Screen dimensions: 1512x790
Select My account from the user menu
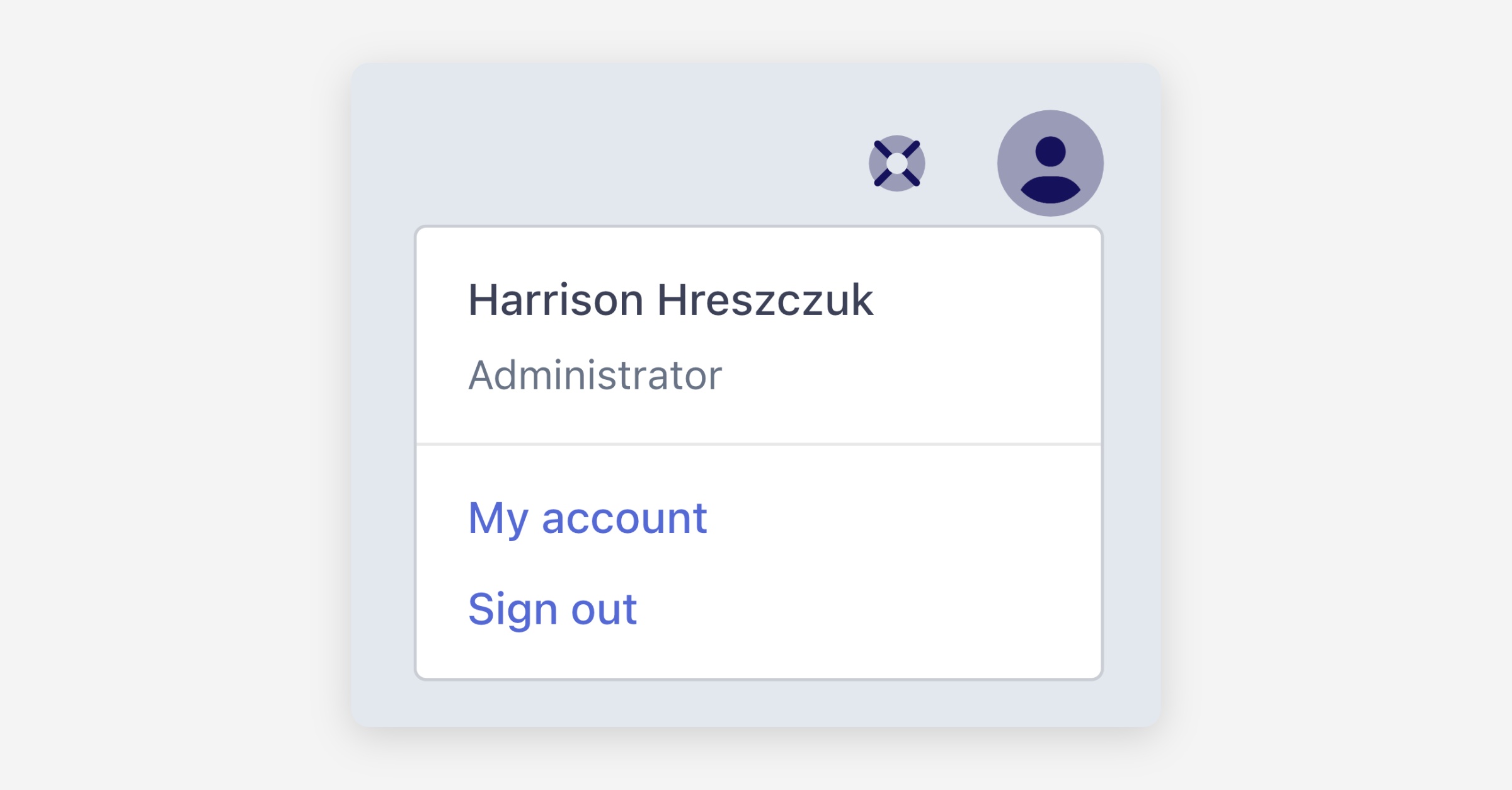(587, 518)
